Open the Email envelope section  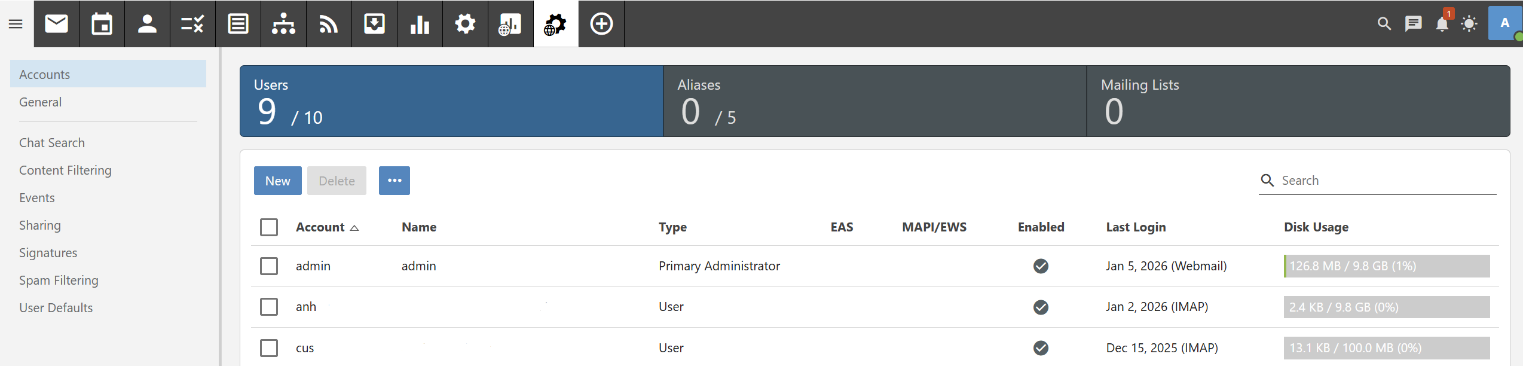click(56, 24)
